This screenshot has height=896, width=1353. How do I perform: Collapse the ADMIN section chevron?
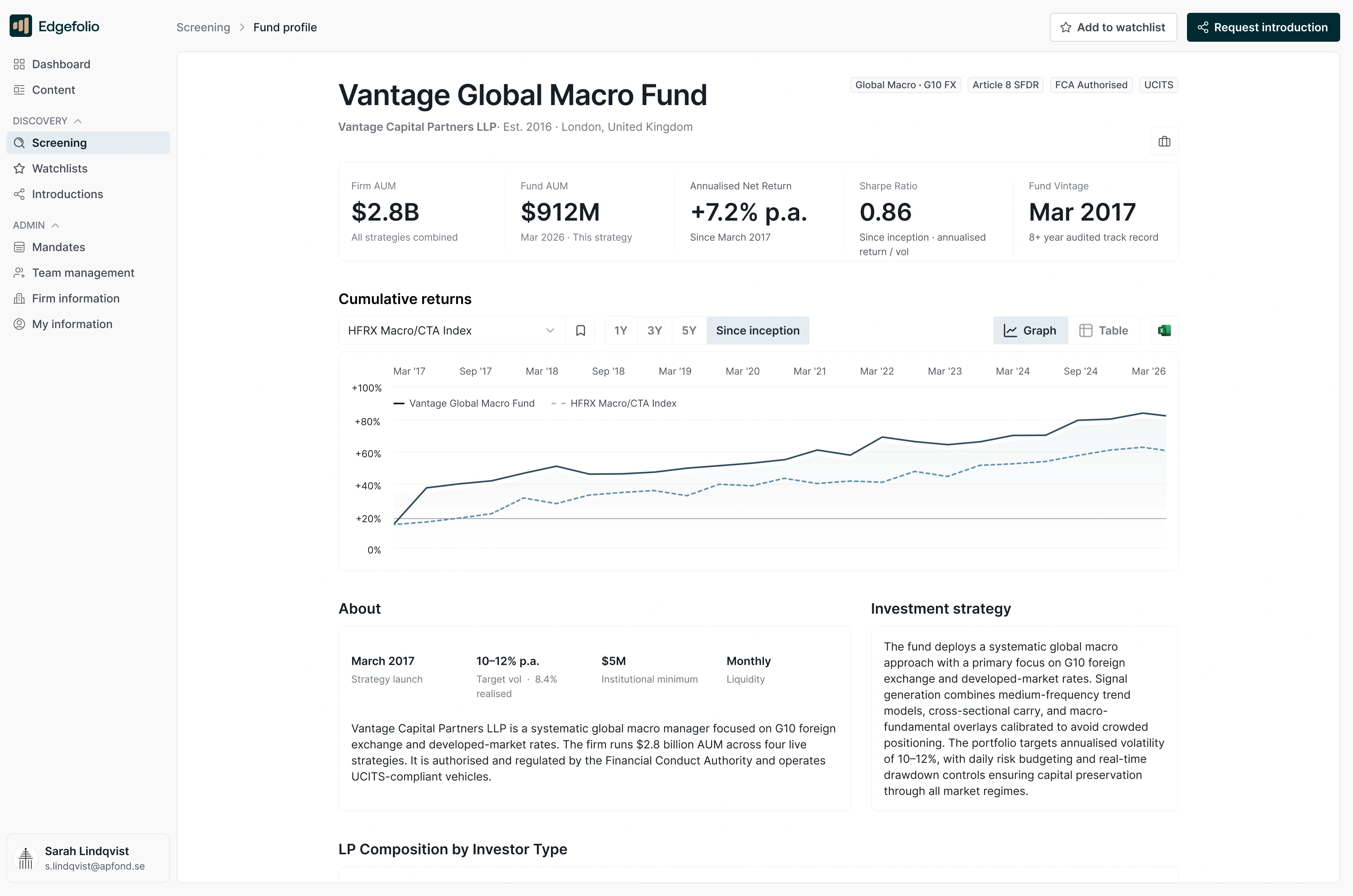click(55, 225)
